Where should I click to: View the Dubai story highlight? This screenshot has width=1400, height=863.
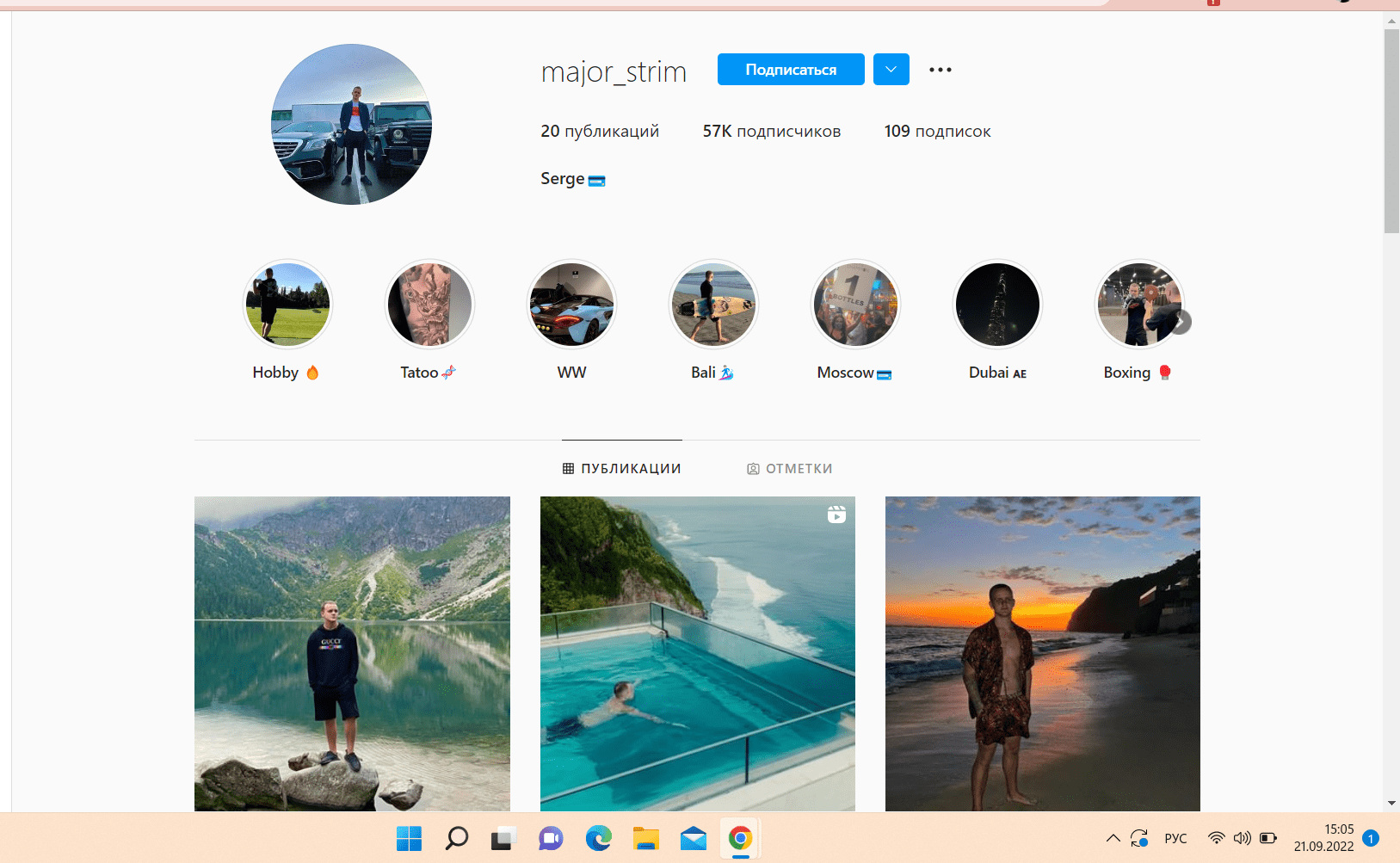click(997, 305)
